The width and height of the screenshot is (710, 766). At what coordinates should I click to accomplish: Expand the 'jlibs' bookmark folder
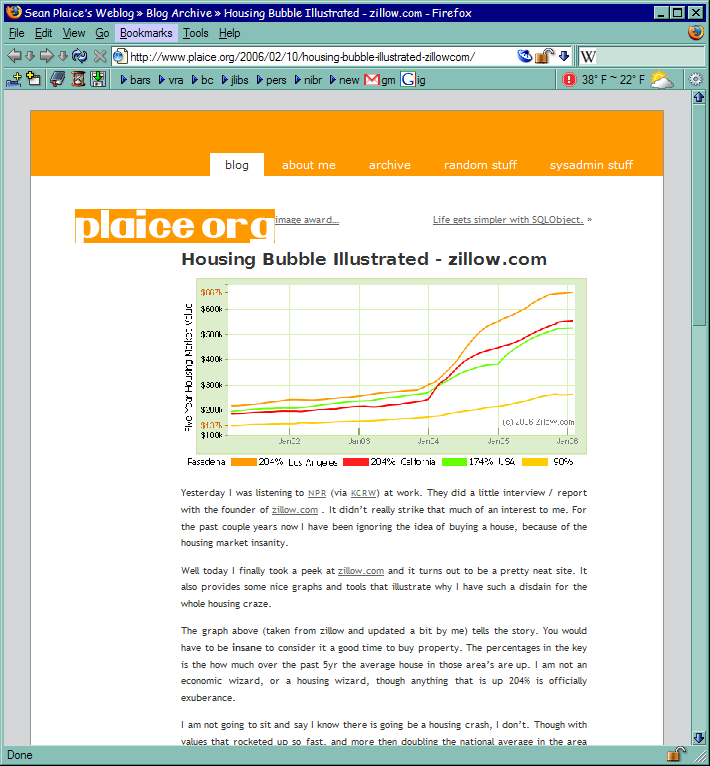tap(235, 80)
